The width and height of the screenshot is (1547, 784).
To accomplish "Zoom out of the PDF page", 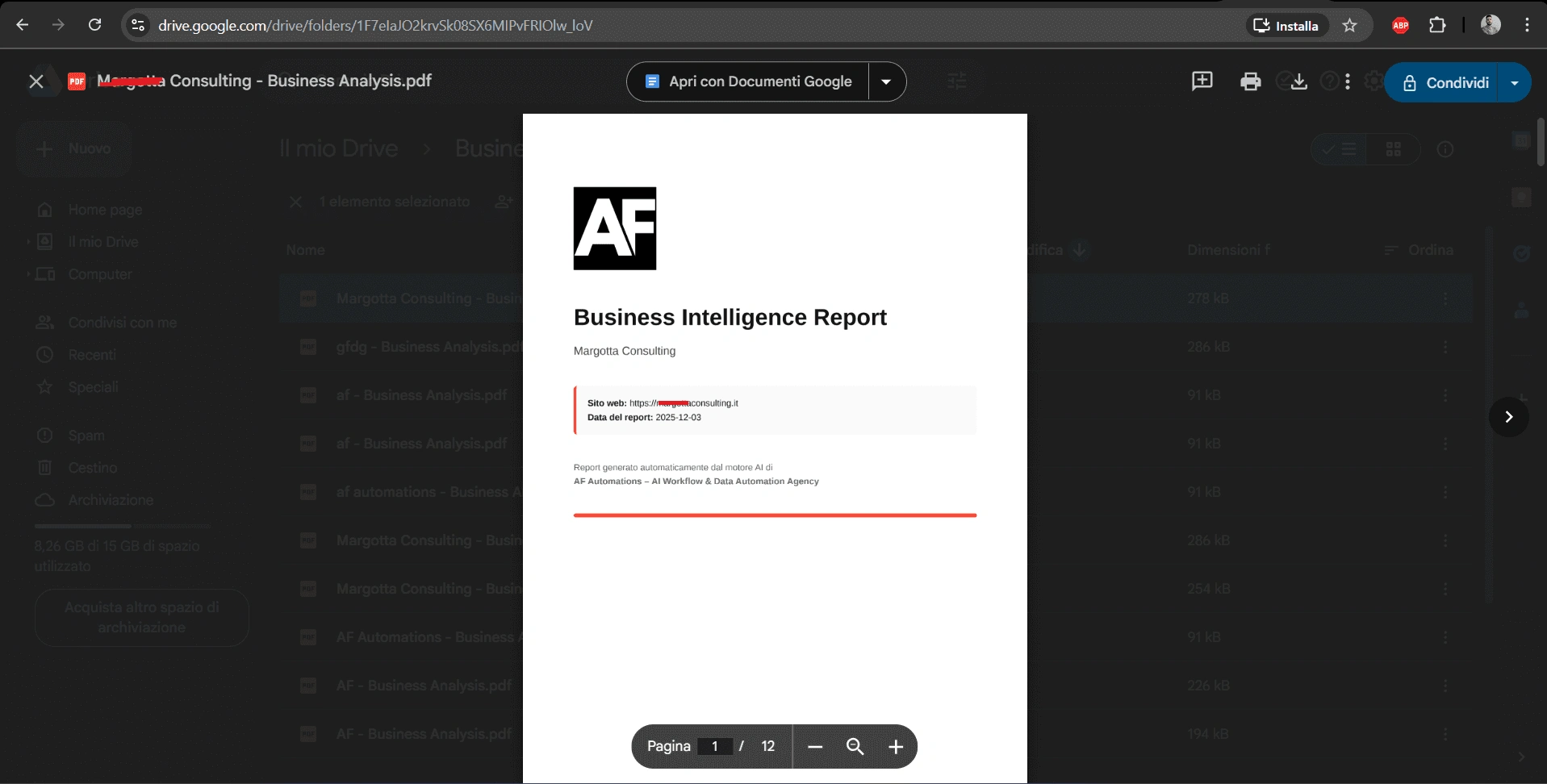I will [x=814, y=746].
